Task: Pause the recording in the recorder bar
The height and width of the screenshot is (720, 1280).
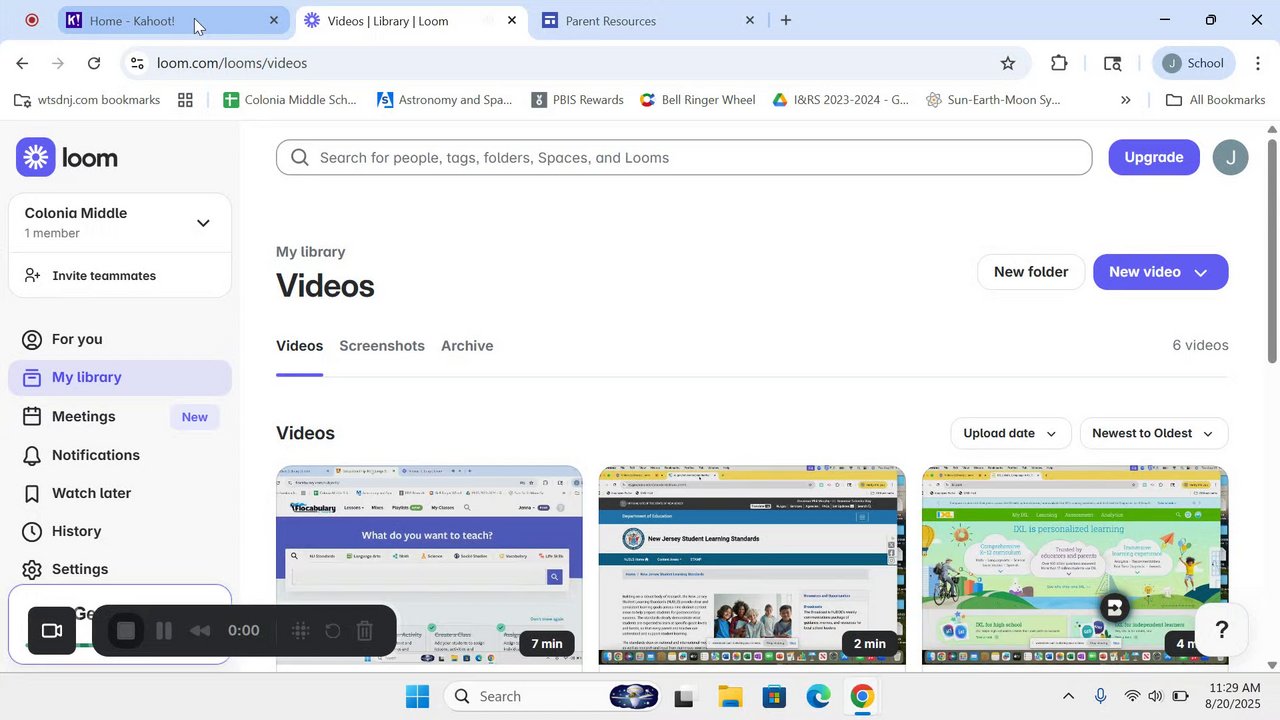Action: [x=164, y=631]
